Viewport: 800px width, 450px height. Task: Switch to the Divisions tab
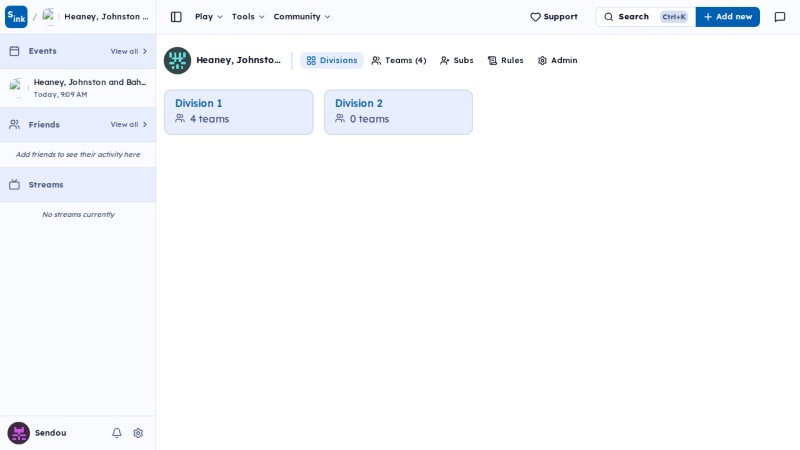click(x=332, y=60)
